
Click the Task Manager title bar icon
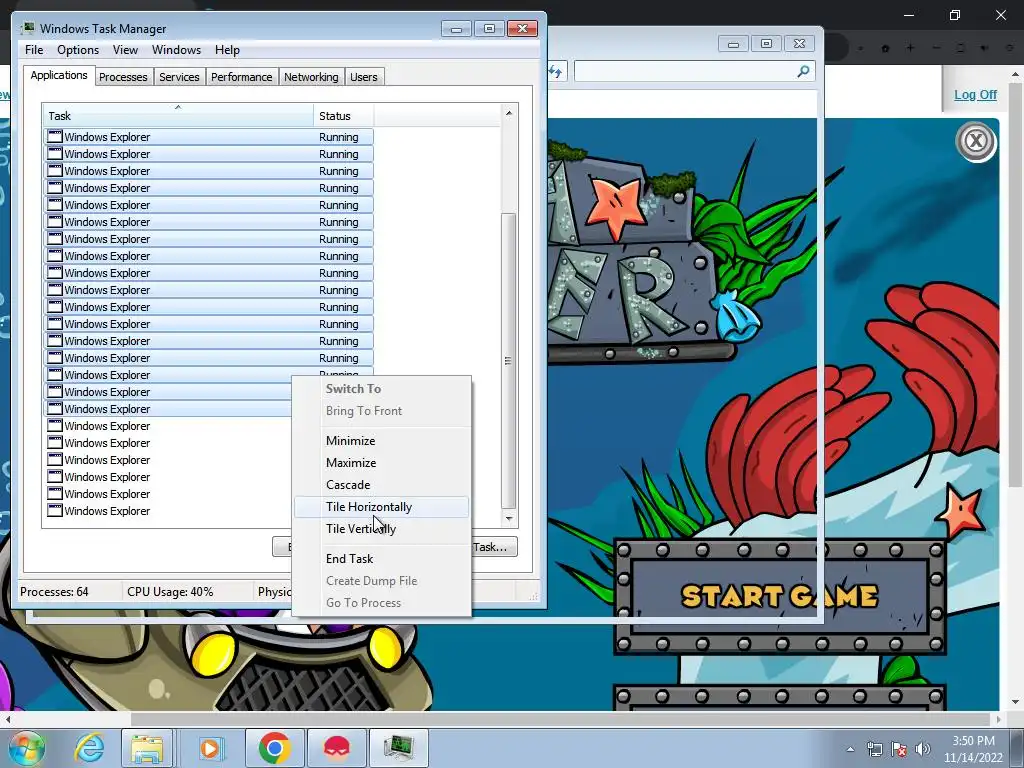[28, 28]
